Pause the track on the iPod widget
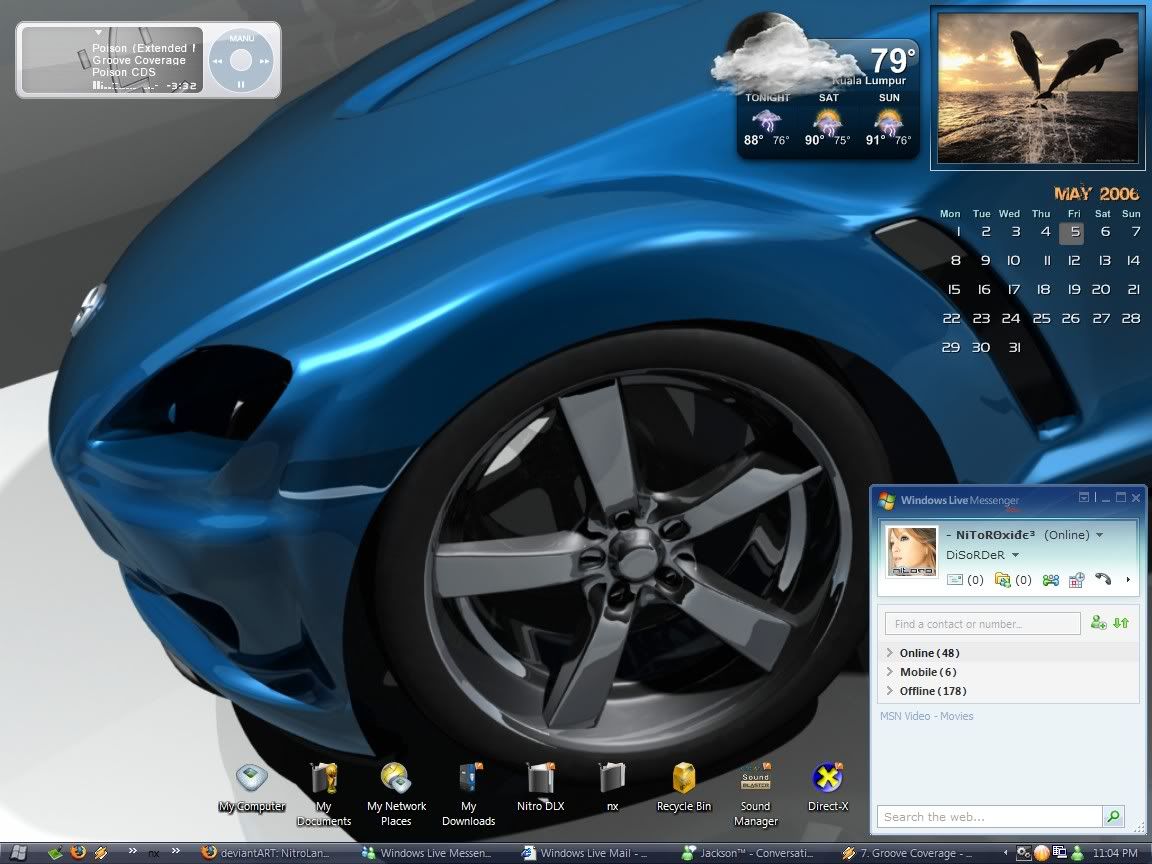 click(x=241, y=85)
